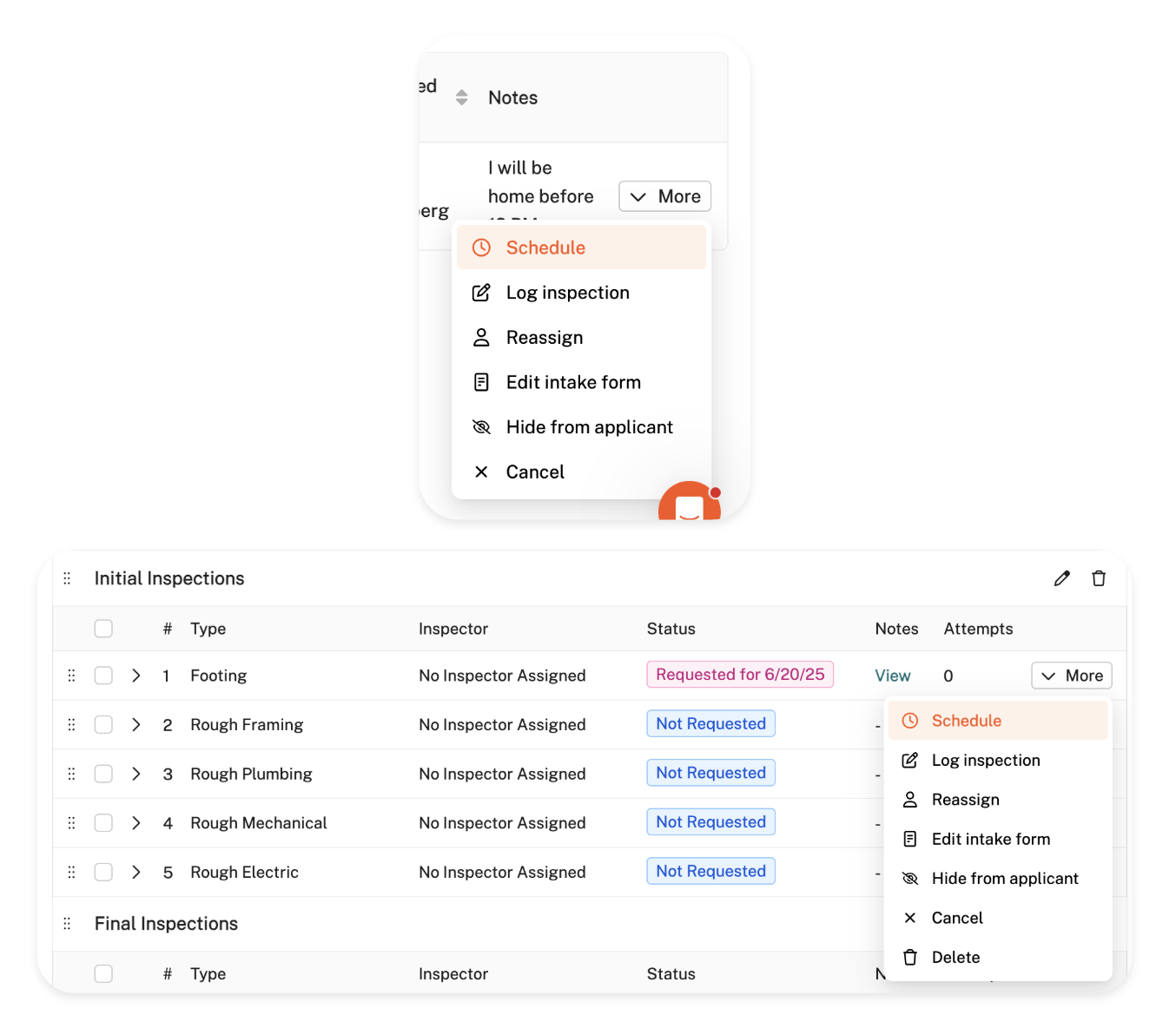The height and width of the screenshot is (1035, 1176).
Task: Toggle the select-all checkbox in Initial Inspections header
Action: coord(103,629)
